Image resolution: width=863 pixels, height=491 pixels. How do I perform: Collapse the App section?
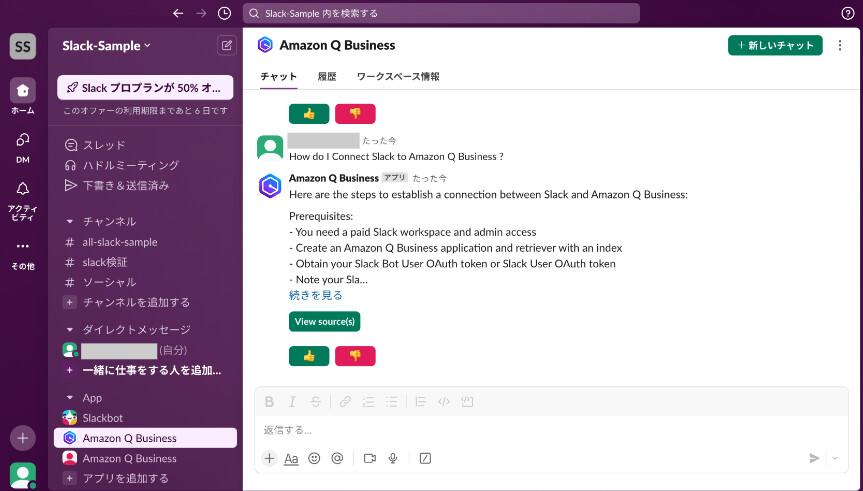point(70,398)
